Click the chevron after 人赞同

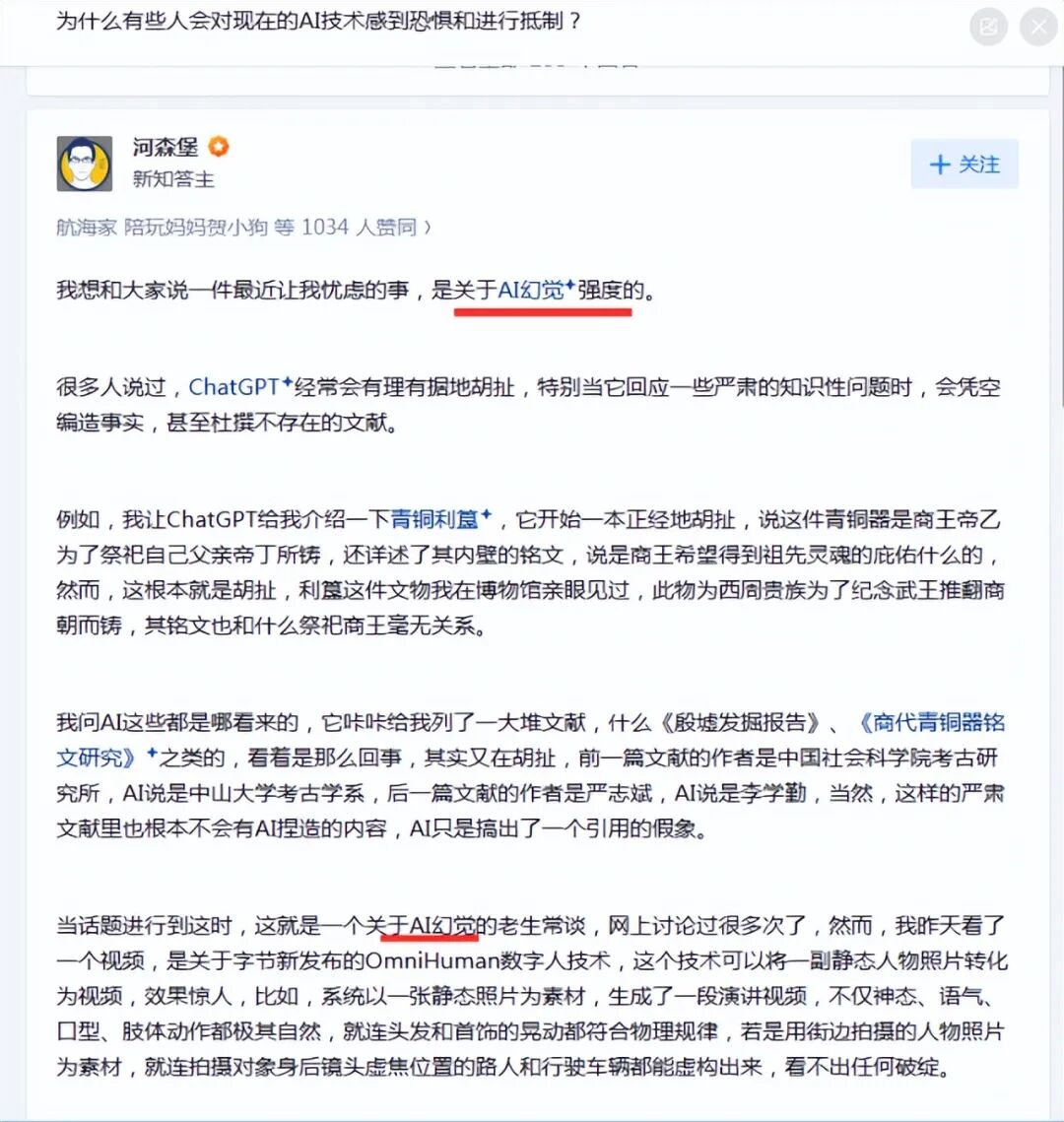coord(428,228)
